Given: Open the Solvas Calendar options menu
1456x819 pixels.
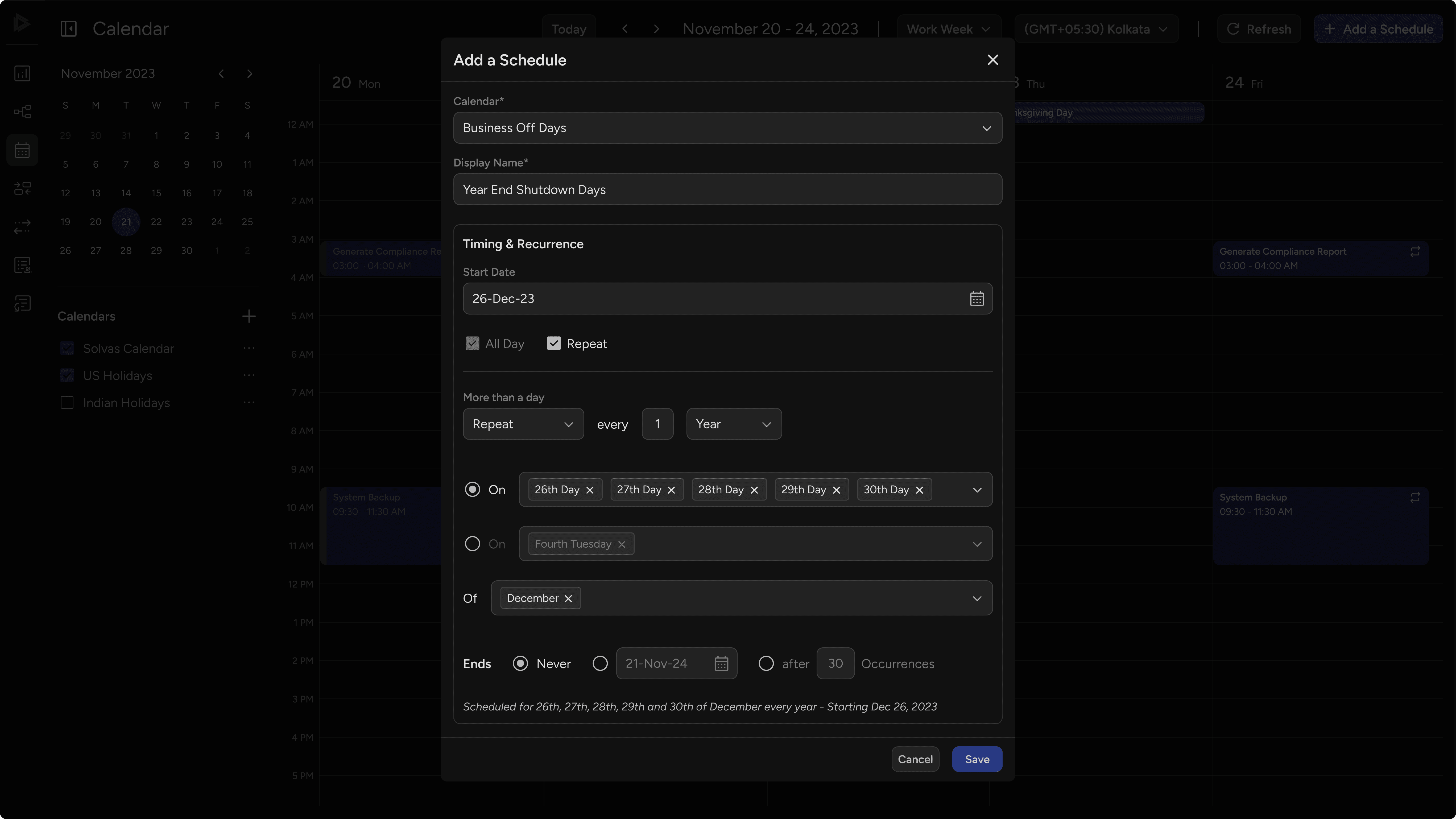Looking at the screenshot, I should click(x=249, y=348).
